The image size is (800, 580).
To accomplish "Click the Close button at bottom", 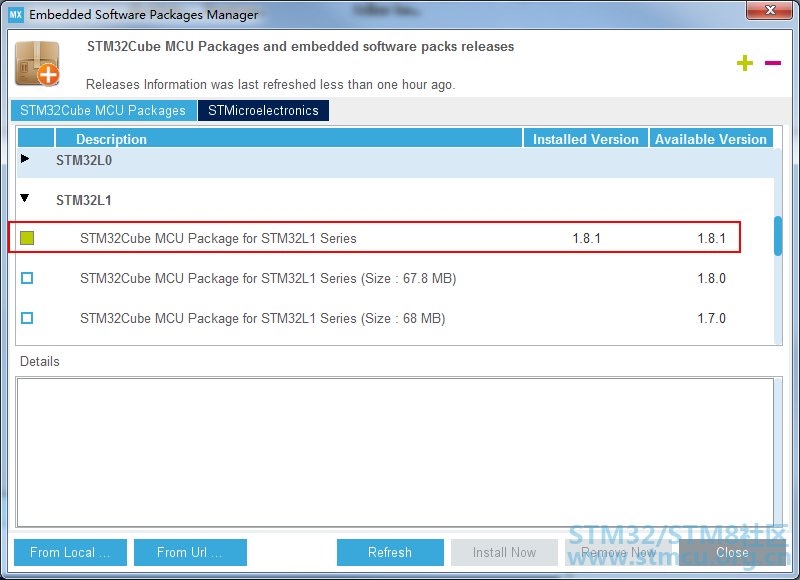I will [x=732, y=552].
